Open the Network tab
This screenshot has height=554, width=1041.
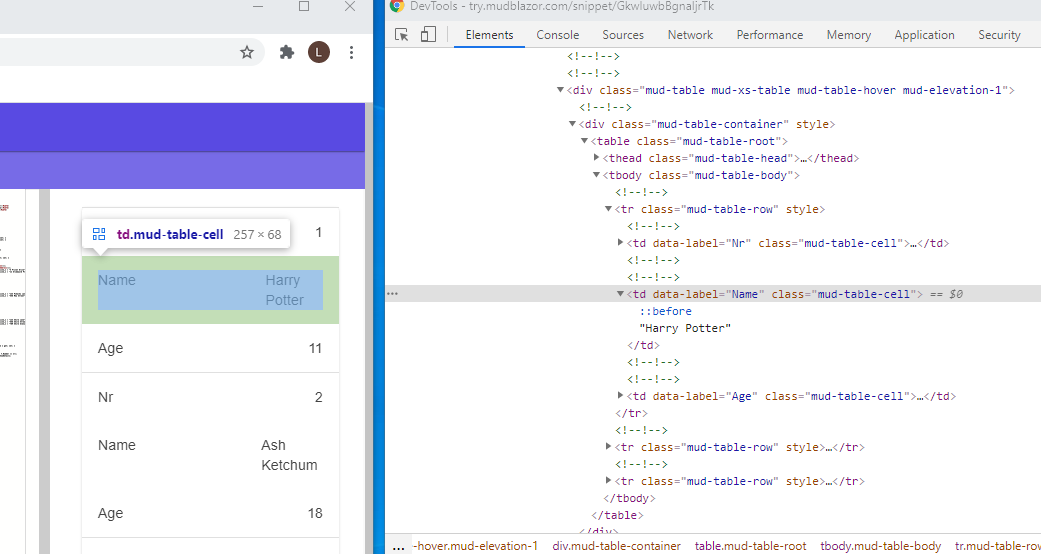point(690,35)
